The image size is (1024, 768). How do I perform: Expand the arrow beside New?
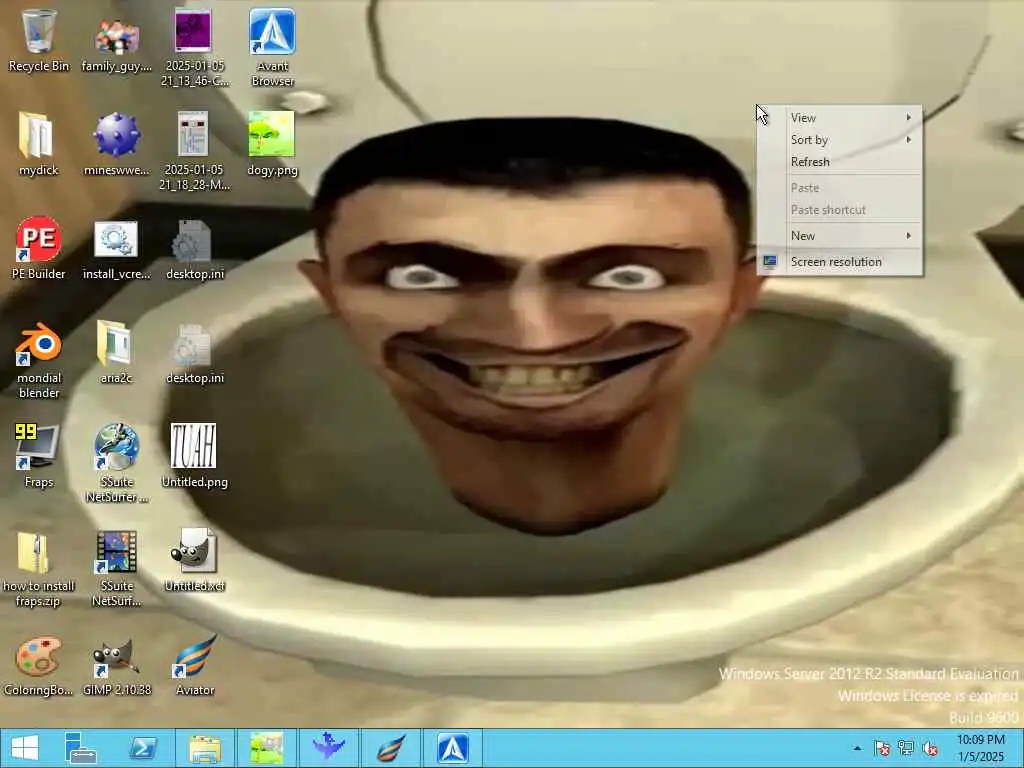tap(908, 236)
